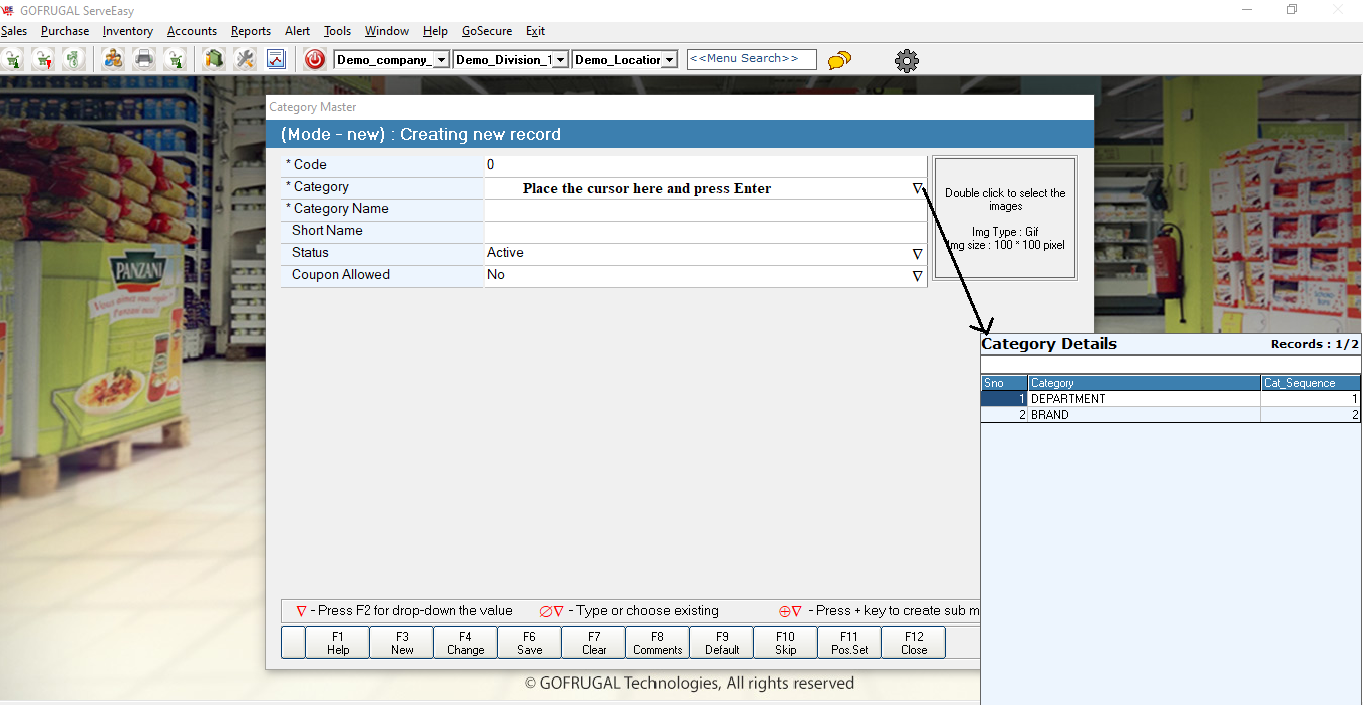Select the DEPARTMENT row in Category Details

point(1171,399)
